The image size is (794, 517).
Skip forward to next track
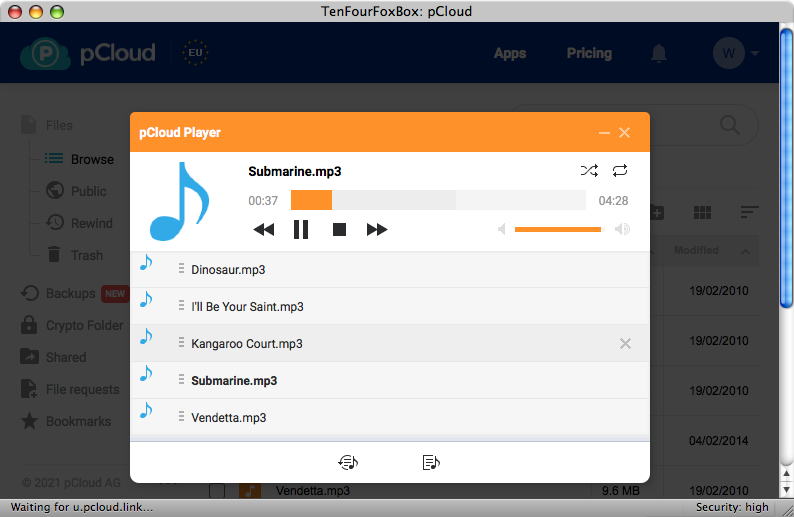(x=377, y=229)
